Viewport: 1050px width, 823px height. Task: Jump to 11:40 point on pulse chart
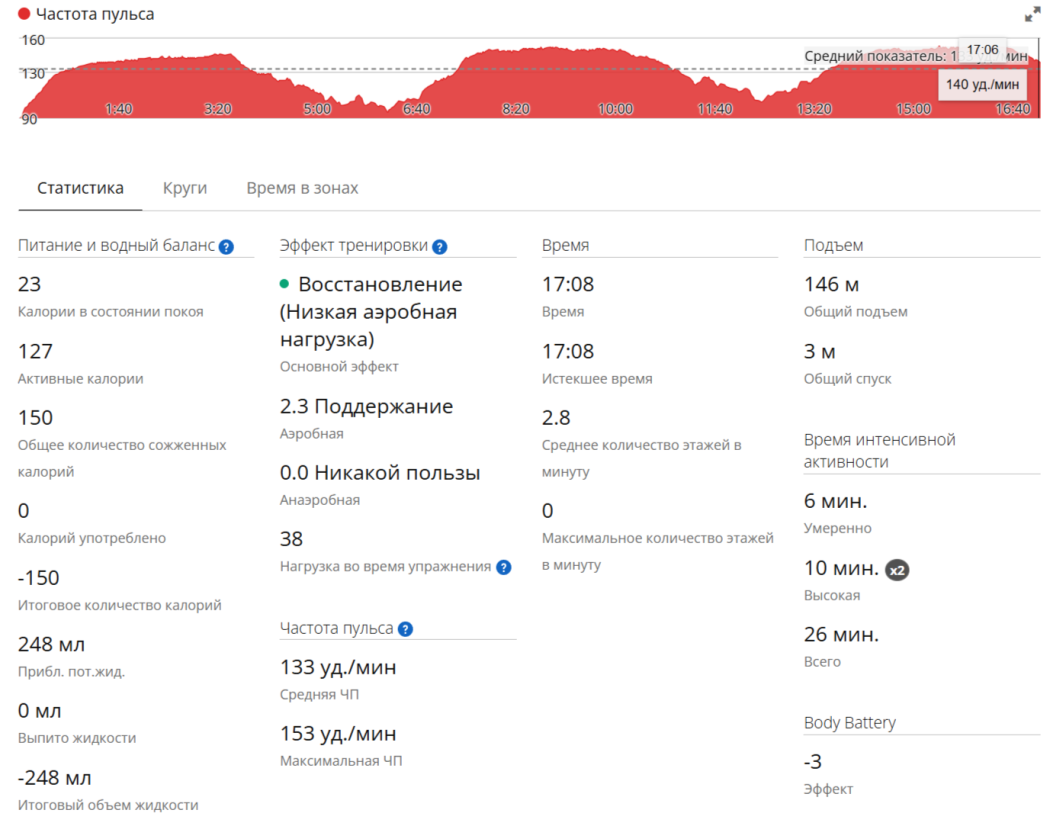coord(715,109)
